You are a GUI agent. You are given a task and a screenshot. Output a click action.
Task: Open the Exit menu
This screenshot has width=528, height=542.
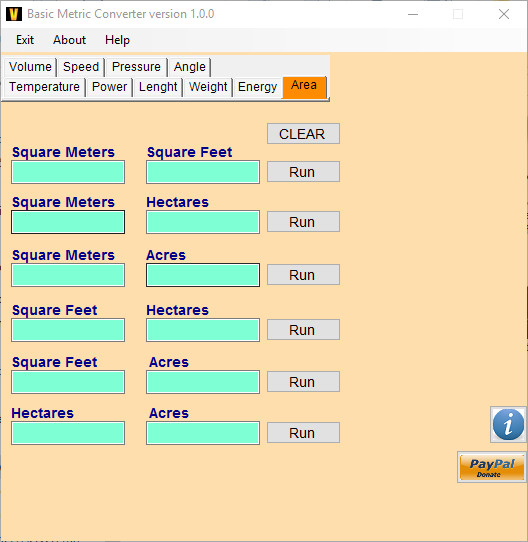[x=25, y=40]
